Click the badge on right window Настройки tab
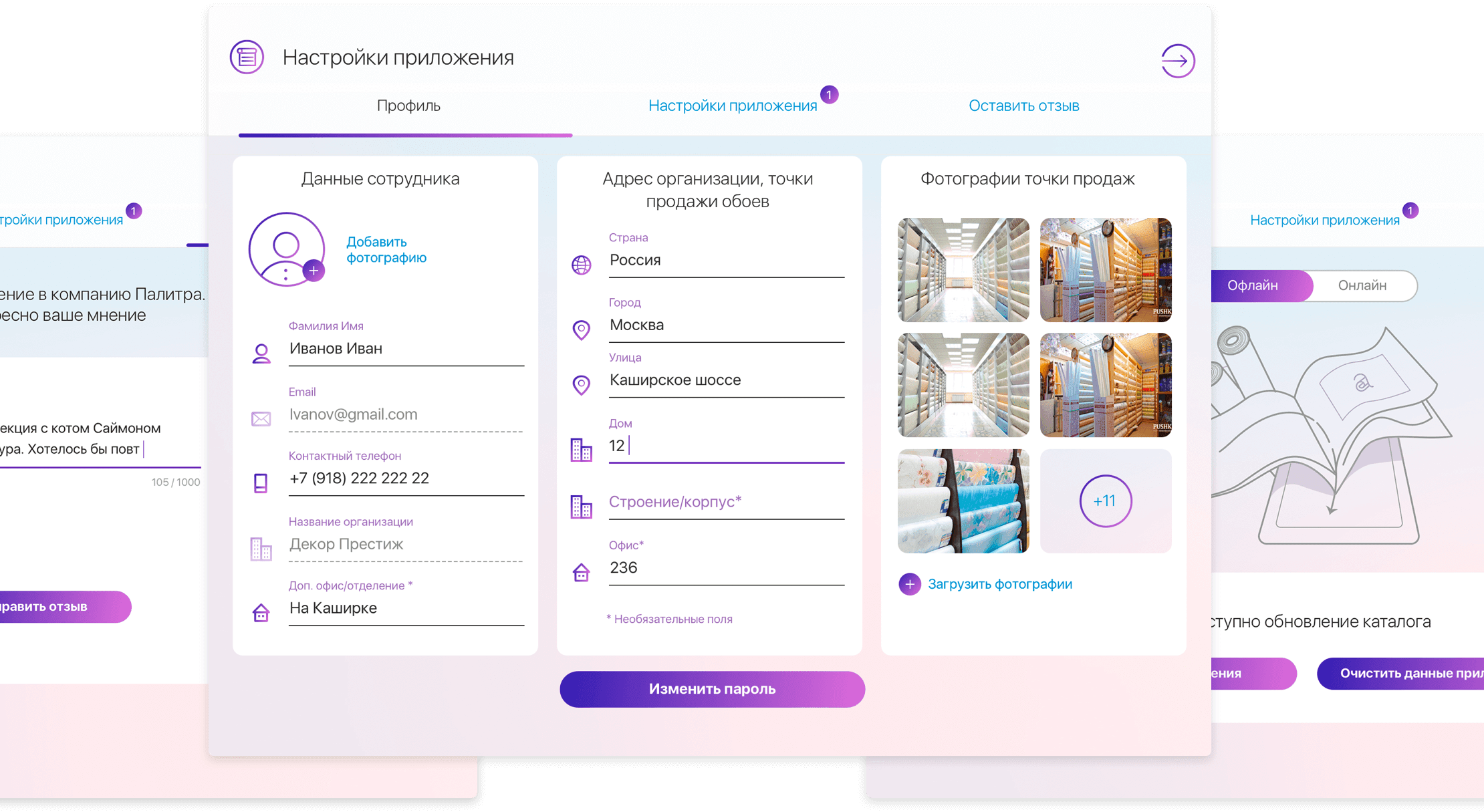The height and width of the screenshot is (812, 1484). pyautogui.click(x=1410, y=211)
